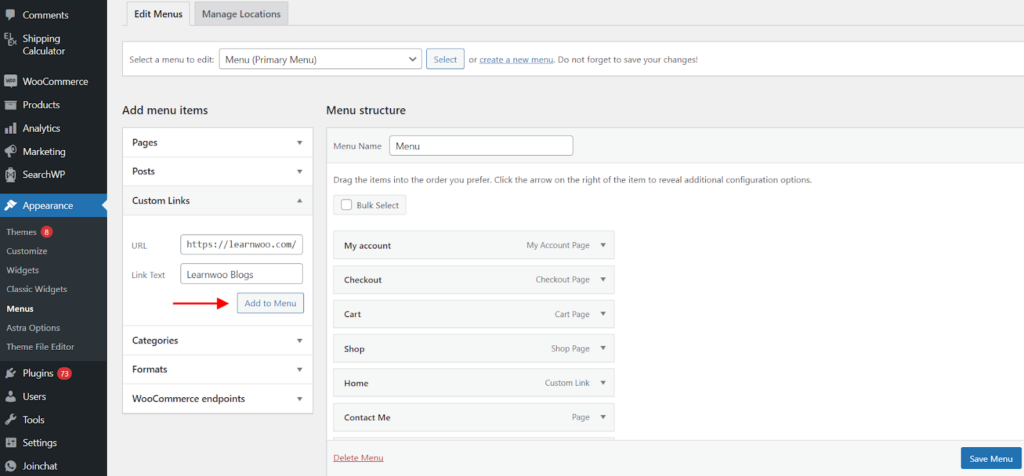Open the Themes submenu item
The height and width of the screenshot is (476, 1024).
[22, 232]
